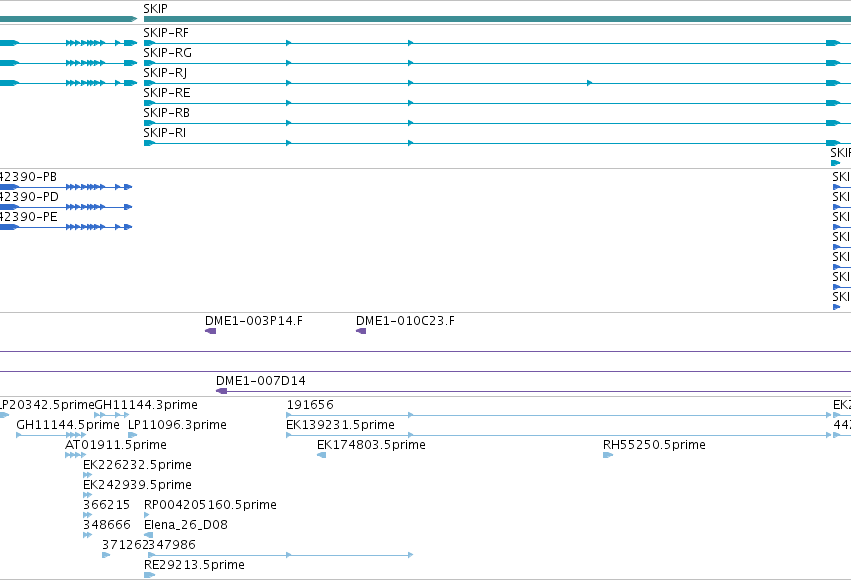Select the EK226232.5prime EST label

coord(137,465)
